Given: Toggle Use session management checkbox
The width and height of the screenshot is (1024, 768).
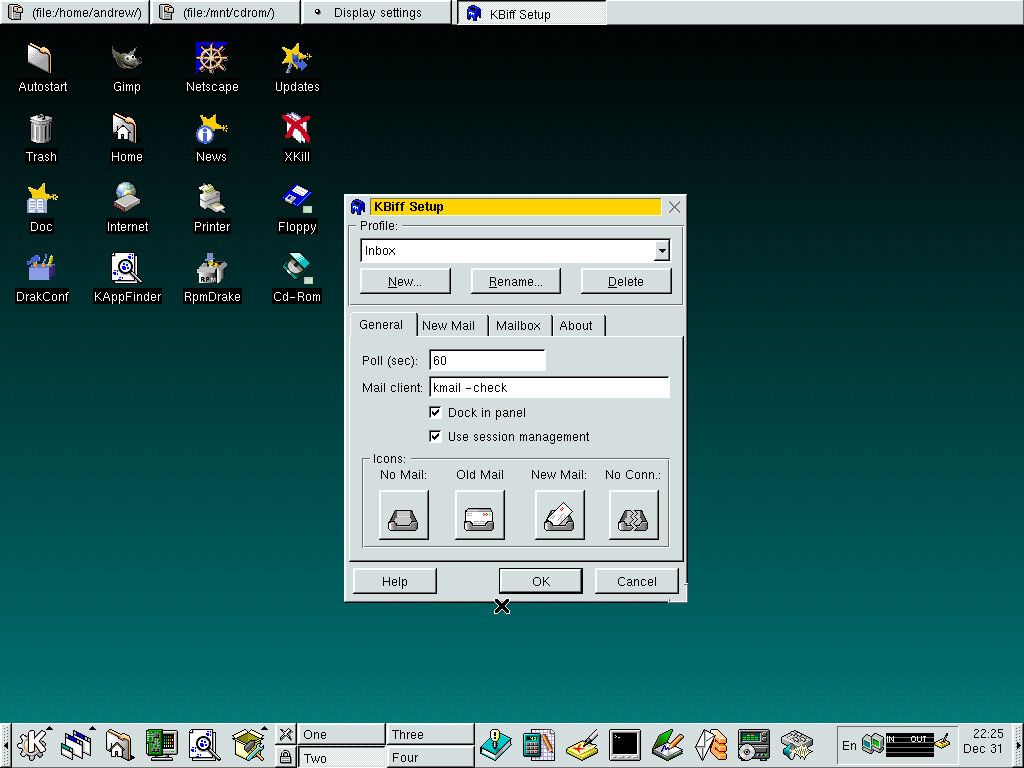Looking at the screenshot, I should (x=435, y=436).
